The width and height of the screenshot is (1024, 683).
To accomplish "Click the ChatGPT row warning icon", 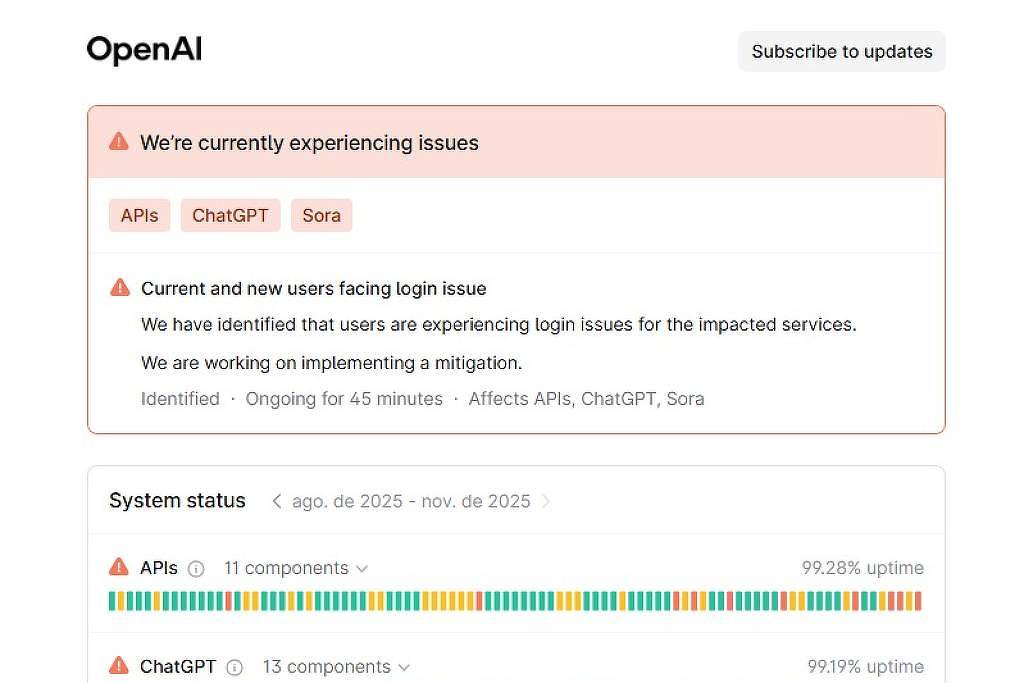I will tap(119, 666).
